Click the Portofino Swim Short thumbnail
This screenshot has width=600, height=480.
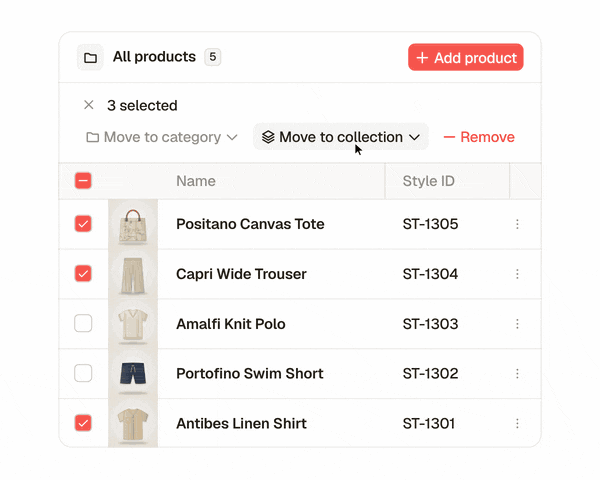point(133,374)
